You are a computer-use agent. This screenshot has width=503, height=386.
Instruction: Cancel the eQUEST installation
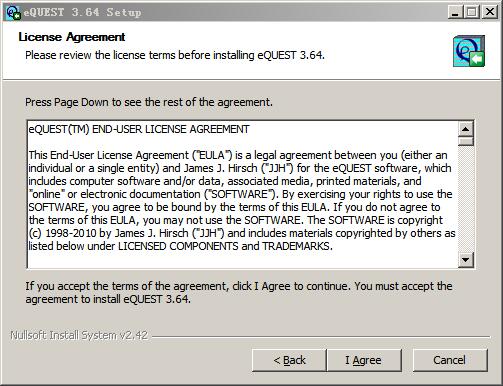click(450, 360)
